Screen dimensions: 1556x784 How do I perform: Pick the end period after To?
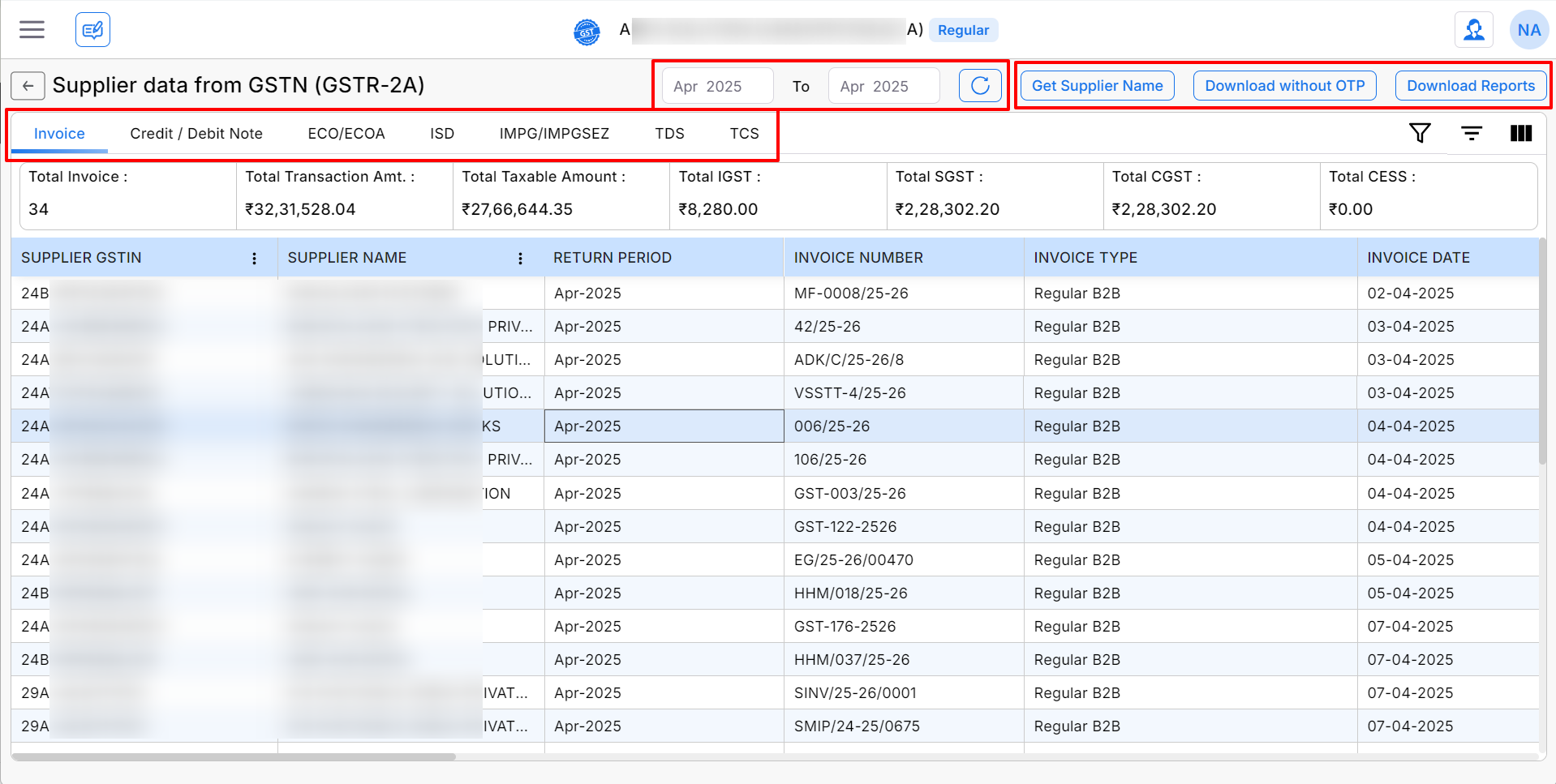point(883,86)
